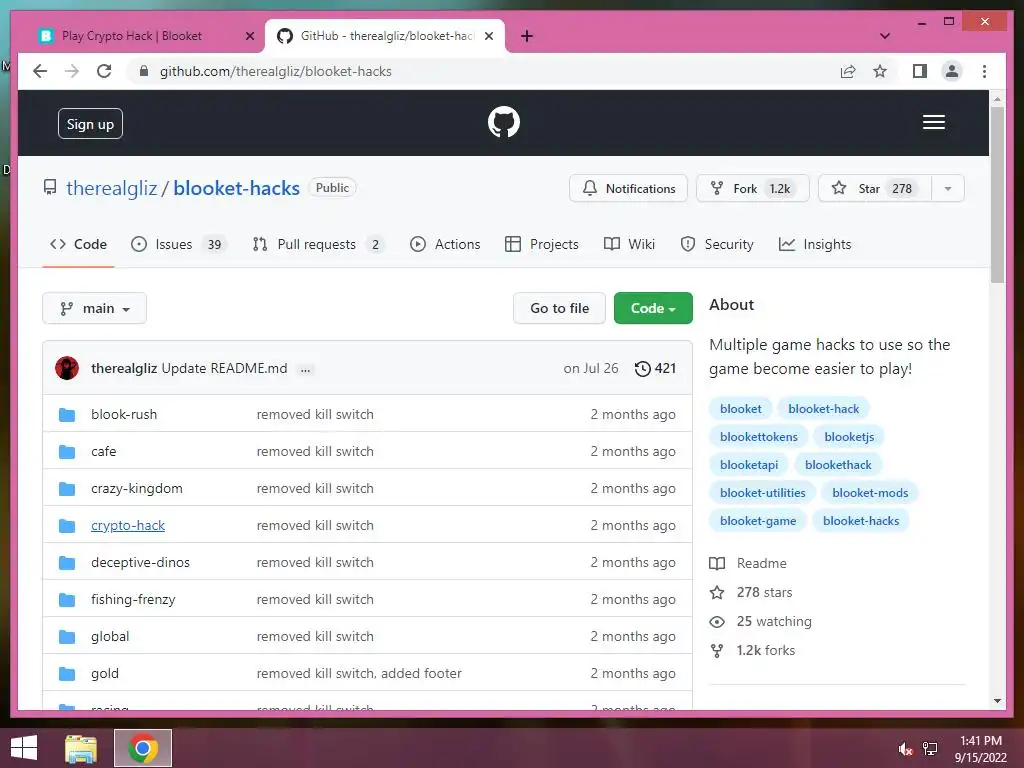This screenshot has height=768, width=1024.
Task: Open the Insights tab
Action: pyautogui.click(x=814, y=244)
